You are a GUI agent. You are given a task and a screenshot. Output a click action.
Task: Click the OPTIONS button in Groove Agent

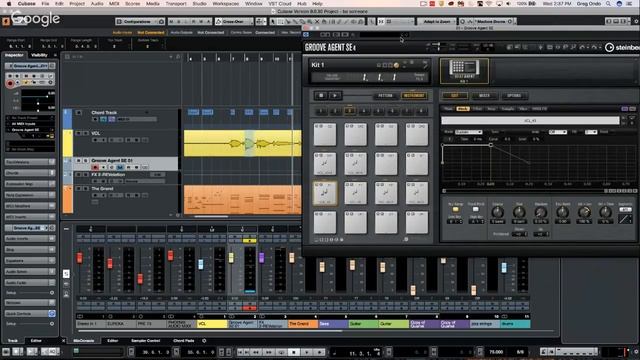[514, 96]
